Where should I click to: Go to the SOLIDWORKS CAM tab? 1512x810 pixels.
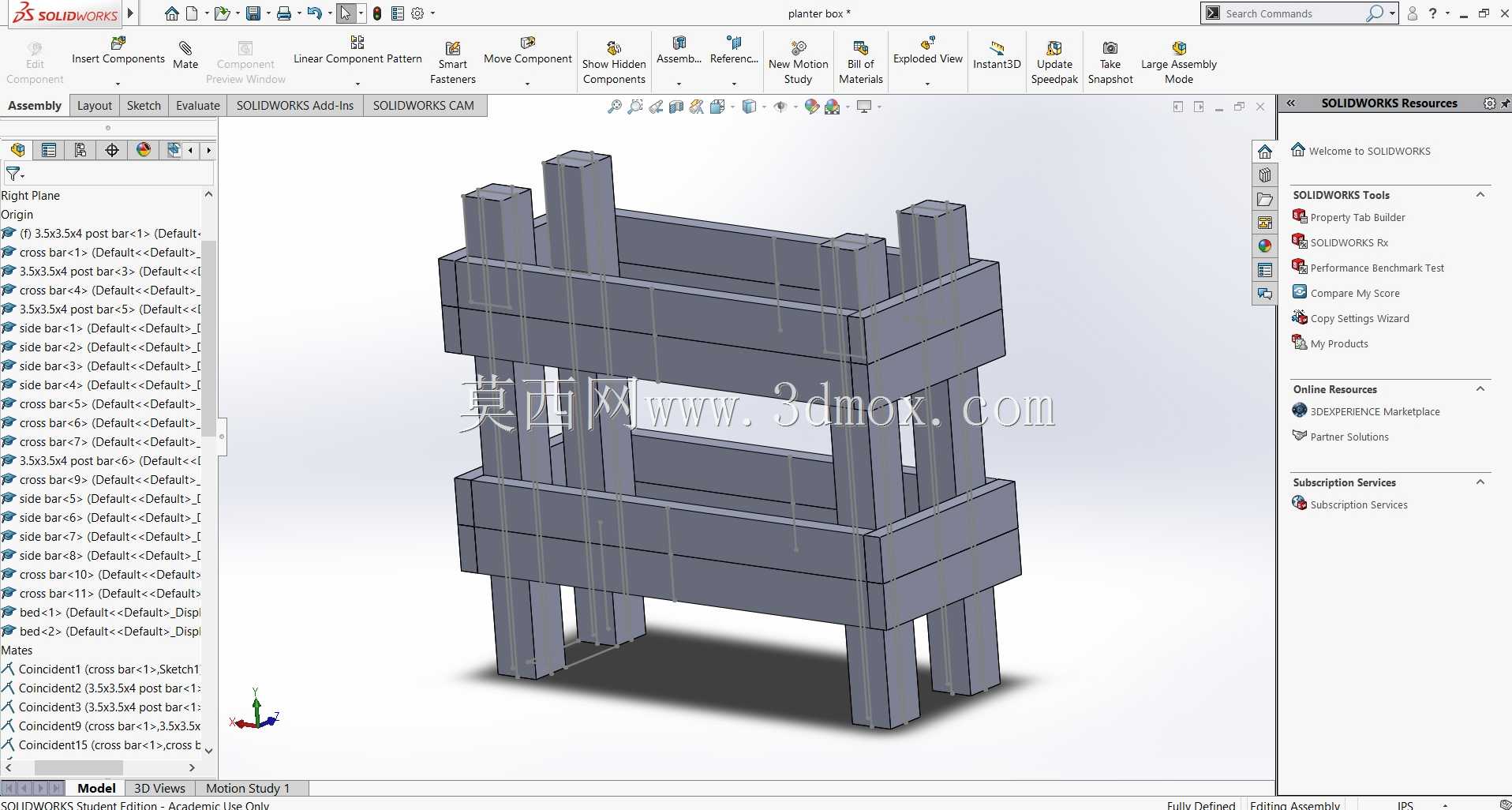tap(424, 106)
